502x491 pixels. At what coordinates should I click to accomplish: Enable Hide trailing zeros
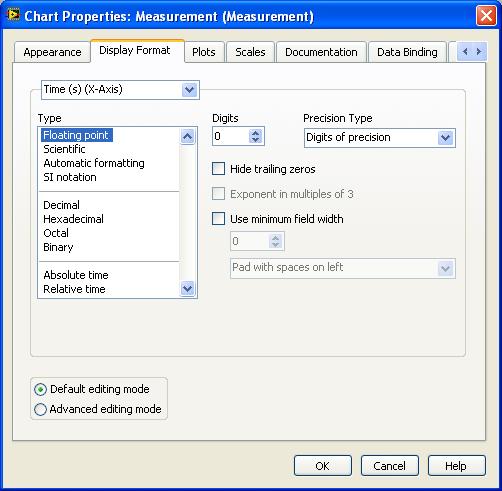click(218, 169)
